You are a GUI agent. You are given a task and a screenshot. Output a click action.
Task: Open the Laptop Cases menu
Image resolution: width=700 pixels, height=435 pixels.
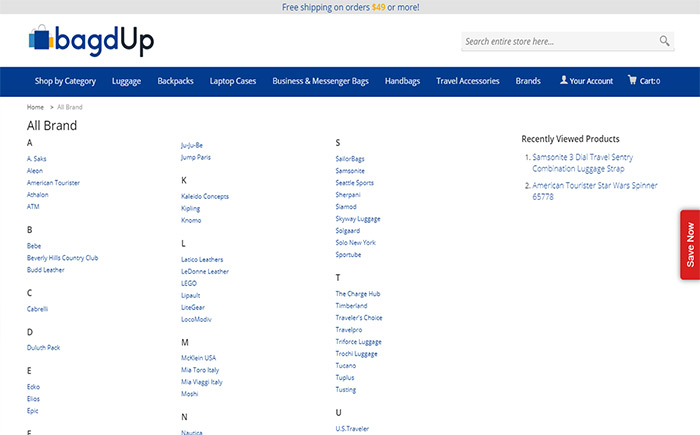[233, 81]
